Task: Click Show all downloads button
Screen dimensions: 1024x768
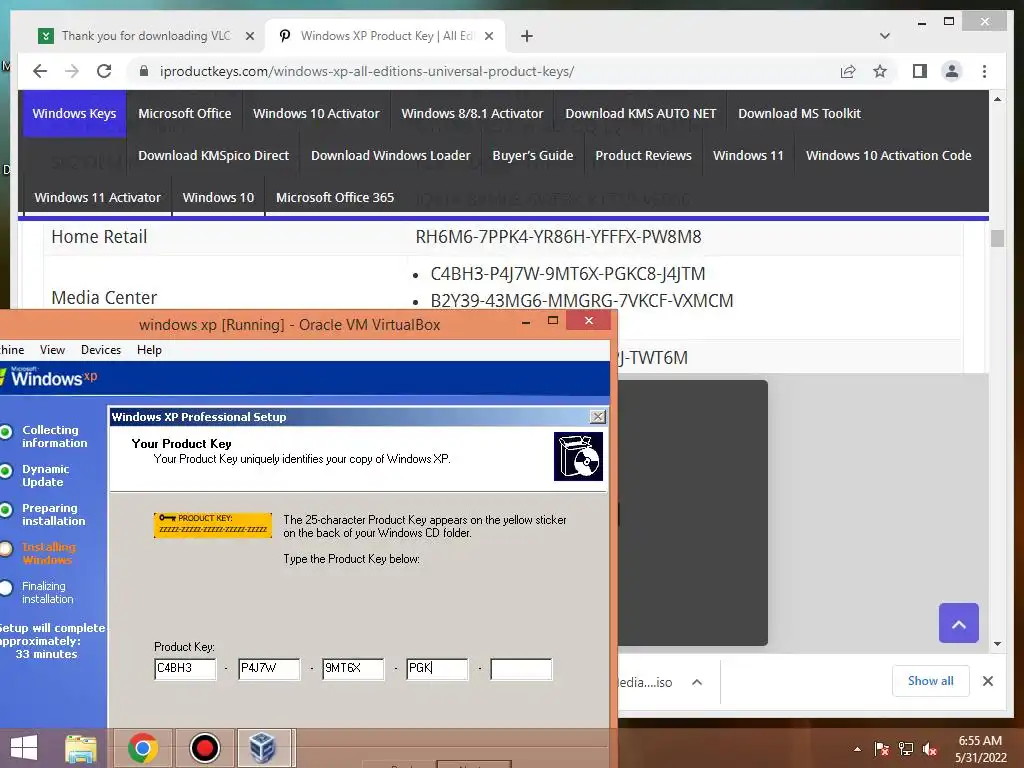Action: (x=931, y=681)
